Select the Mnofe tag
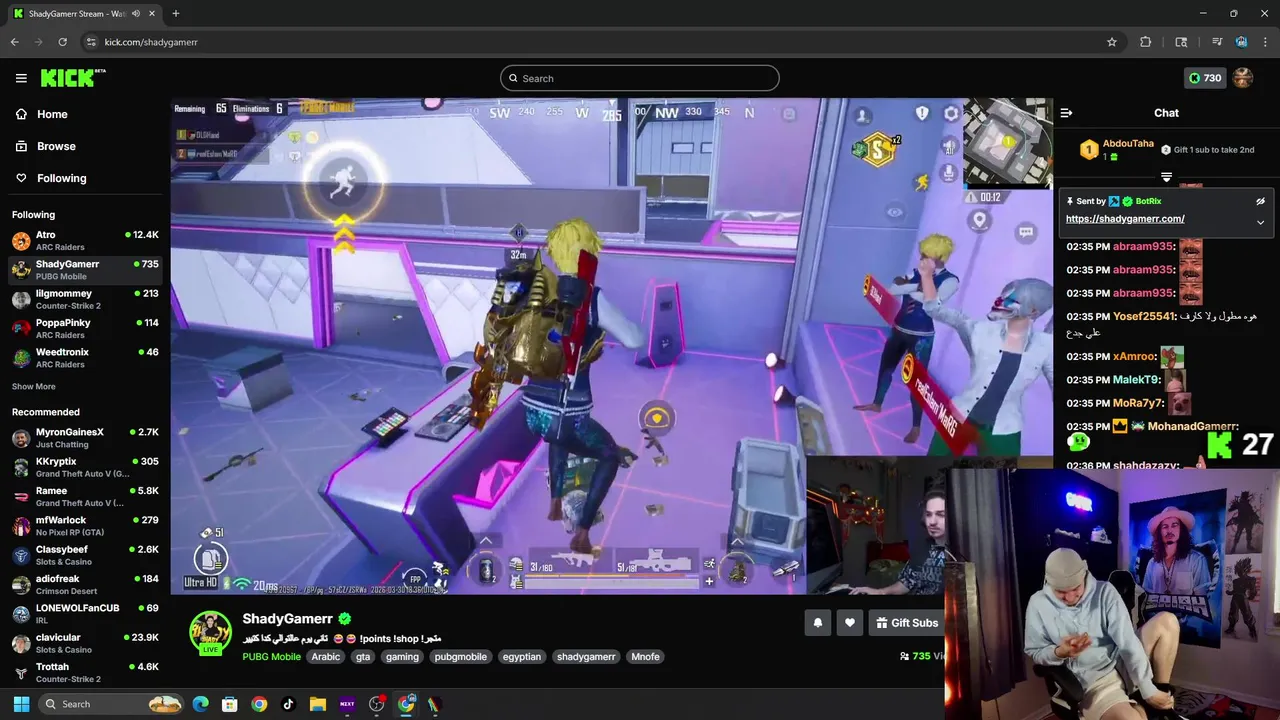The width and height of the screenshot is (1280, 720). 645,657
